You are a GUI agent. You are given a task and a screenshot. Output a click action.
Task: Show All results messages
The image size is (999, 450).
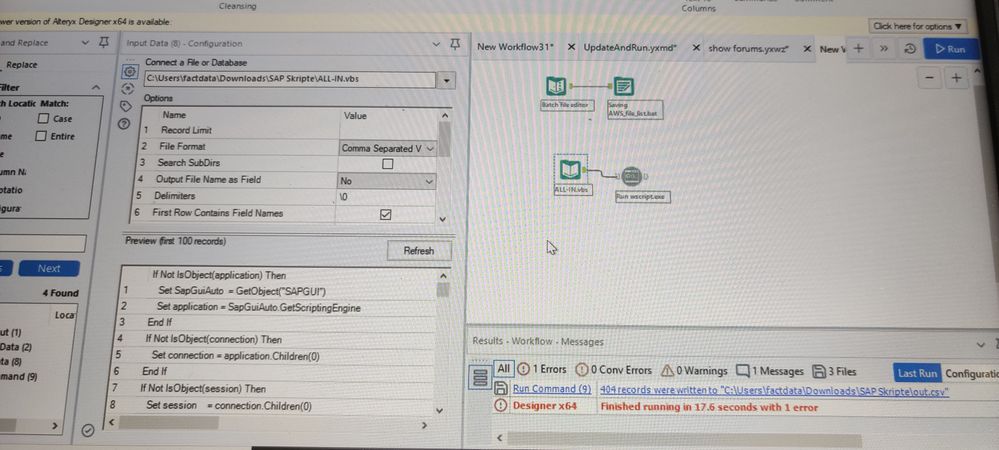point(503,369)
